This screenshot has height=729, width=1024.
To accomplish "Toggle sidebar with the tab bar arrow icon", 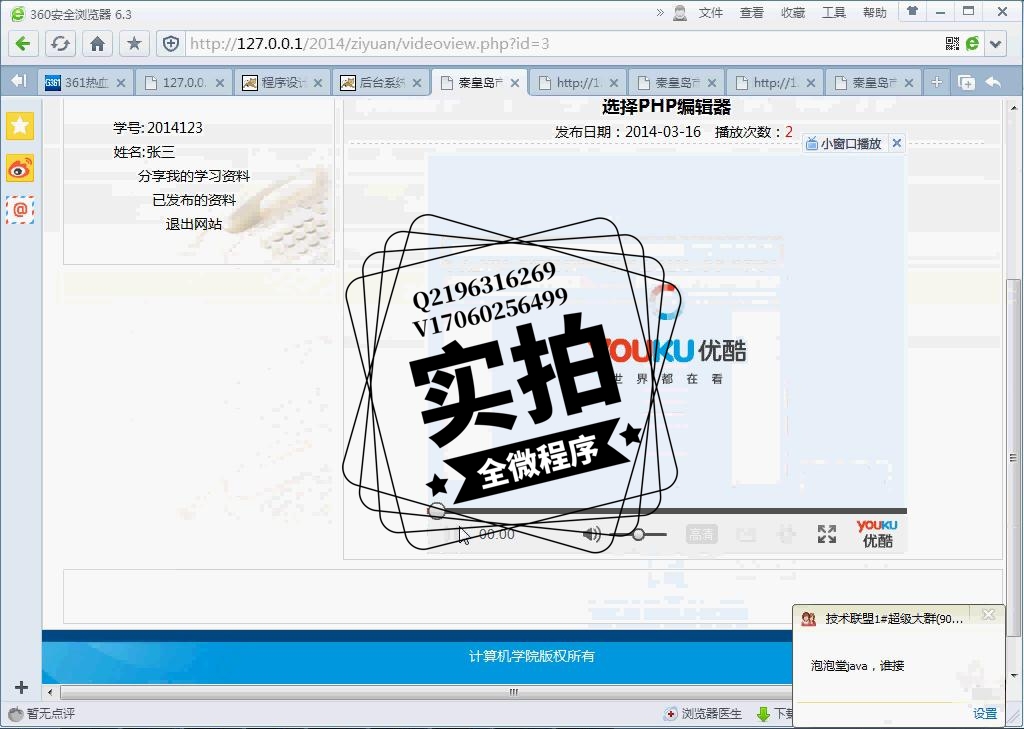I will tap(19, 81).
